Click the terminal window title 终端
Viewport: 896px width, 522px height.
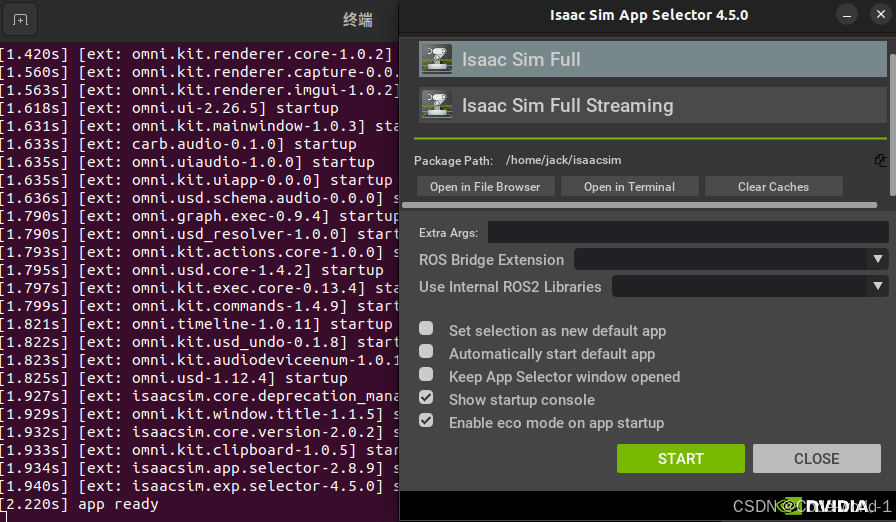coord(358,21)
